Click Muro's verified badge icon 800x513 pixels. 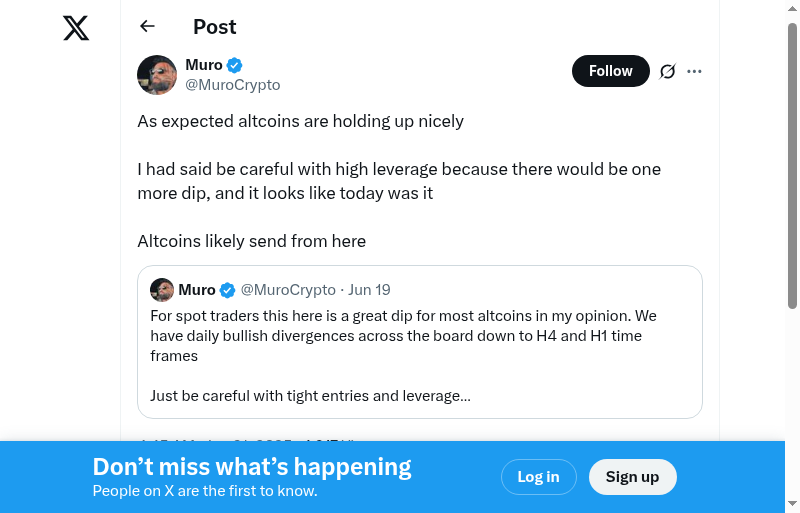(235, 65)
